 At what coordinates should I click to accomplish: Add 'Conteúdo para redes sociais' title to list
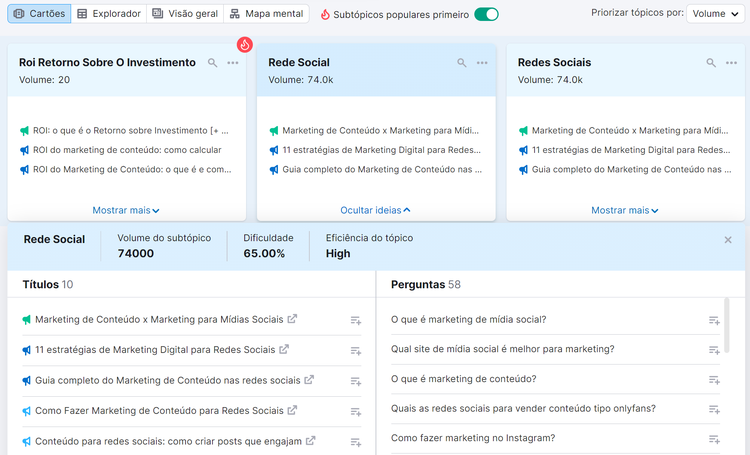(x=355, y=442)
